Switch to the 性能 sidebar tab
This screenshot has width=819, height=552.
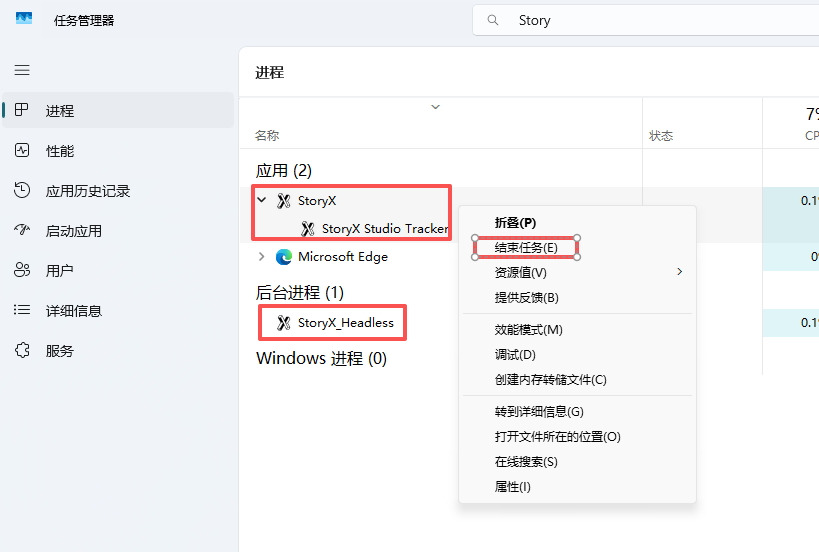tap(118, 150)
